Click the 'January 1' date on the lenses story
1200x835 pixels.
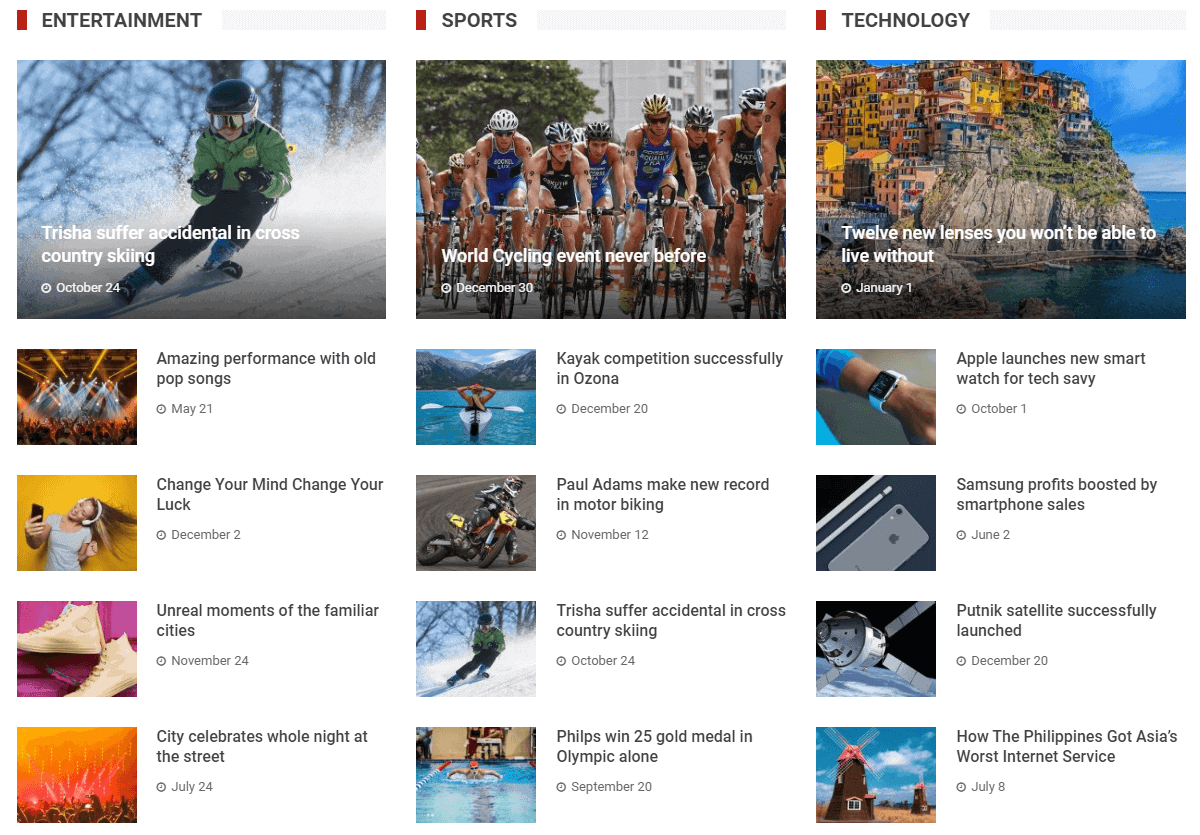click(x=884, y=288)
